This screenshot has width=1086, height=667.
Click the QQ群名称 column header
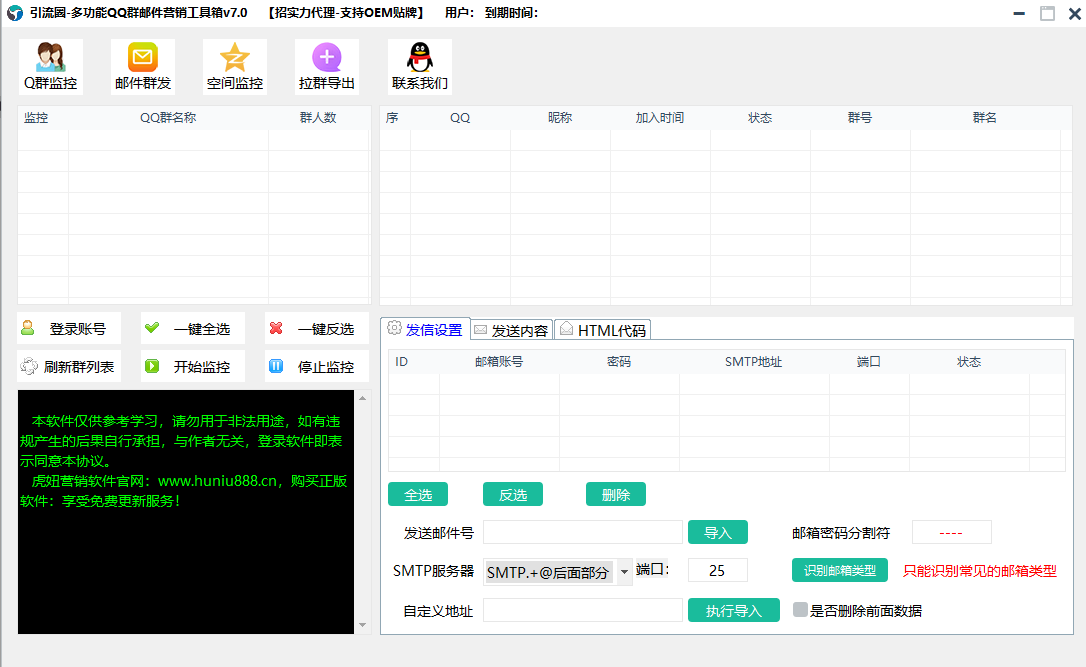[168, 118]
